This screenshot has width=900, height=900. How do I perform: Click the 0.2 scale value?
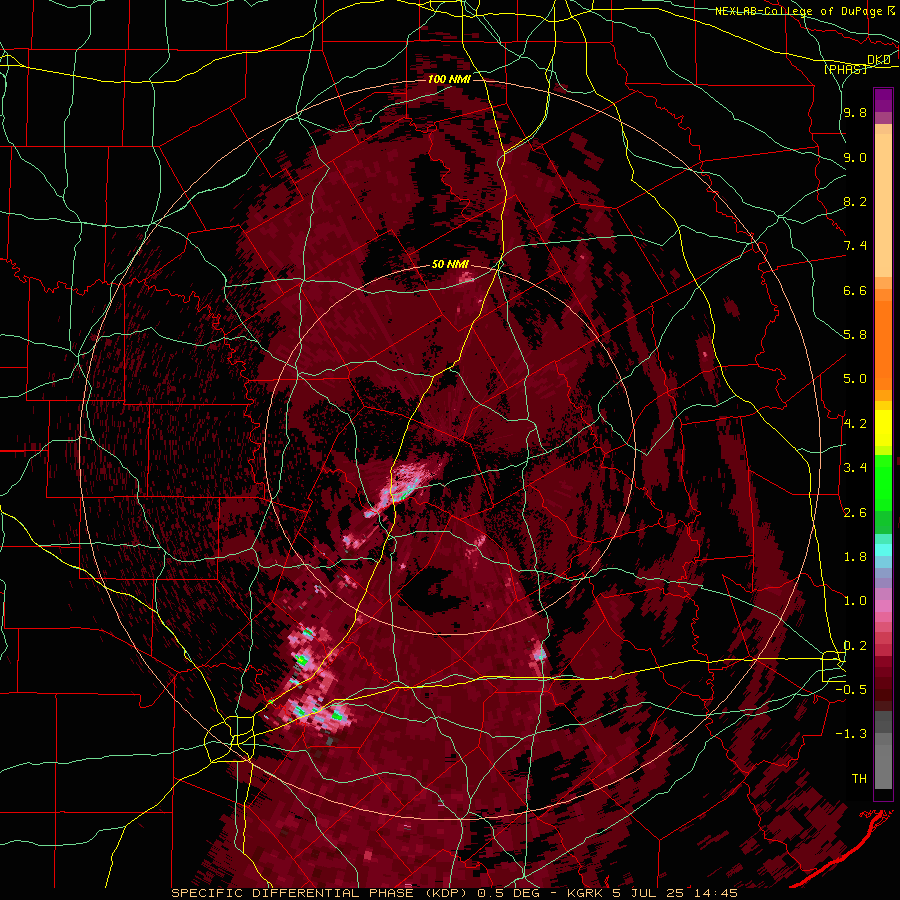coord(855,645)
